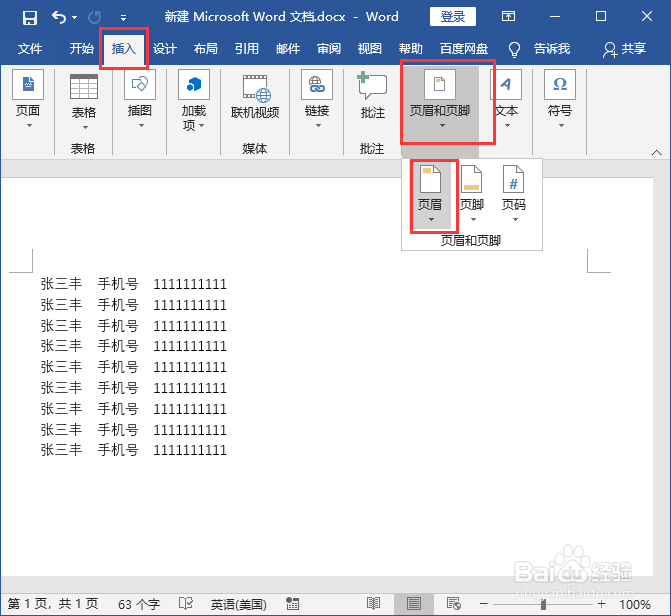Click page count '第 1 页, 共 1 页'
Screen dimensions: 671x616
tap(53, 604)
